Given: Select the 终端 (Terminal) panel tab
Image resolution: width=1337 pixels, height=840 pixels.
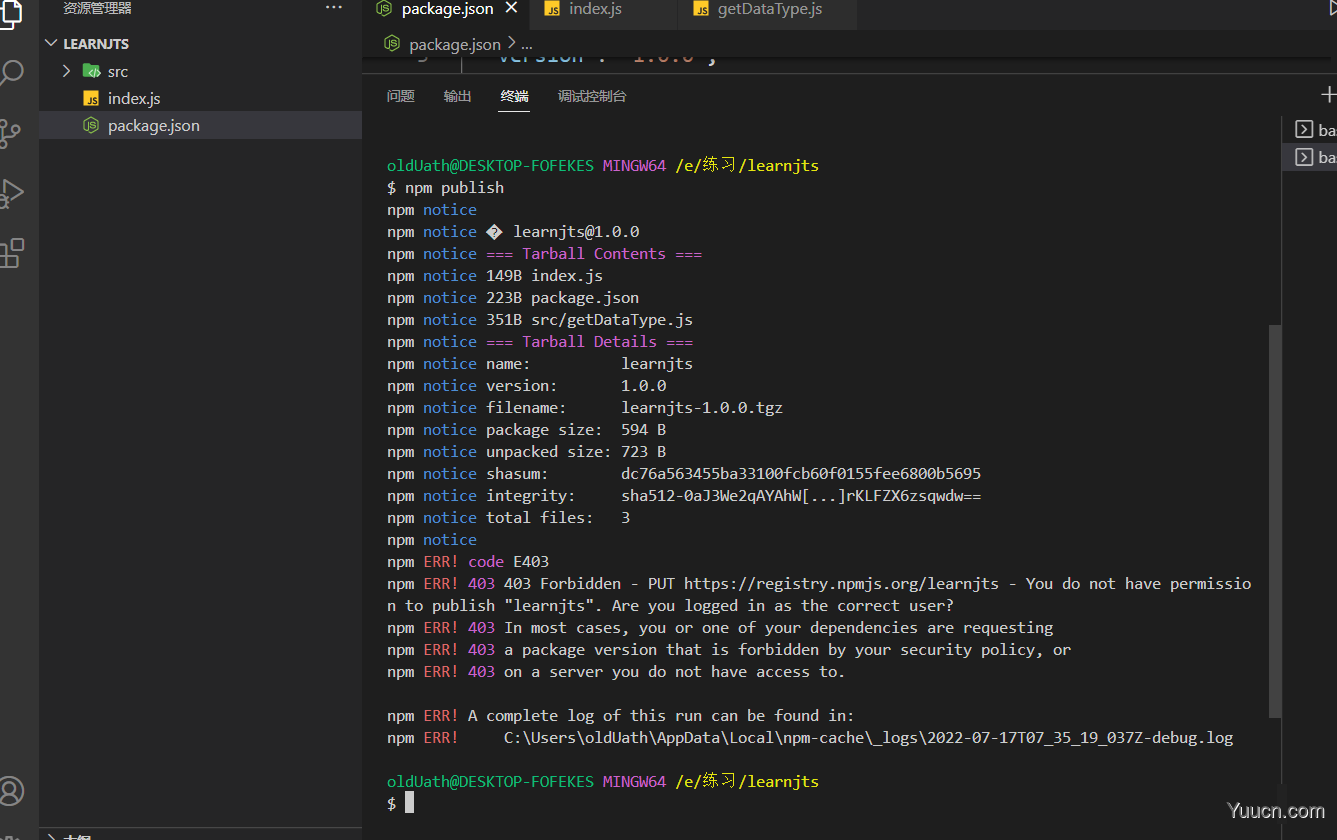Looking at the screenshot, I should click(x=515, y=96).
